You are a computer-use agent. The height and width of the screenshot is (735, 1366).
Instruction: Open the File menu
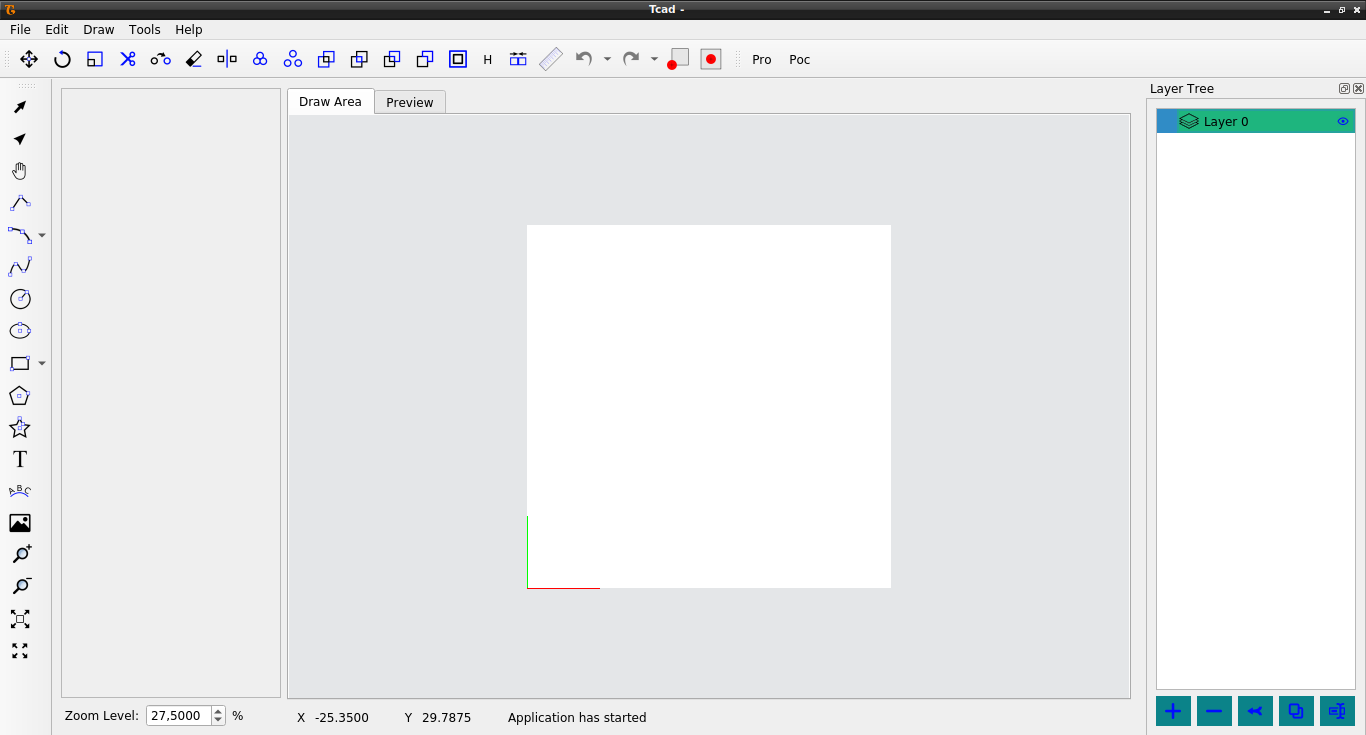(20, 30)
